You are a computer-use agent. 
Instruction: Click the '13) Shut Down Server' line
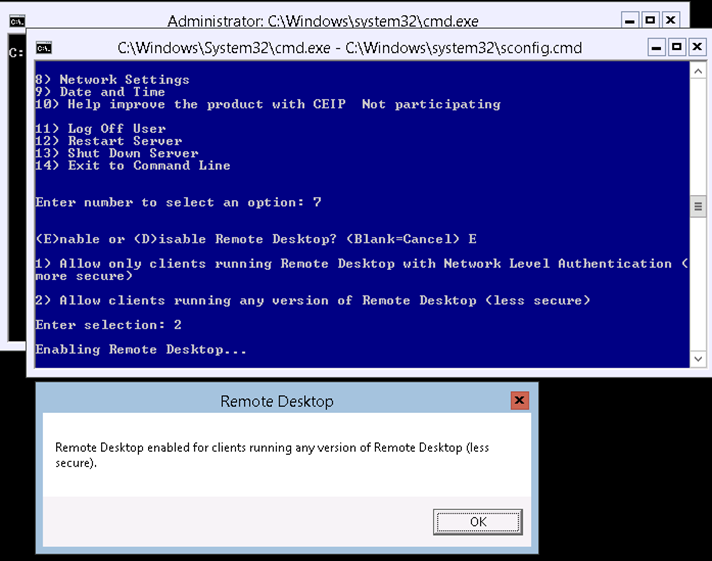(117, 153)
